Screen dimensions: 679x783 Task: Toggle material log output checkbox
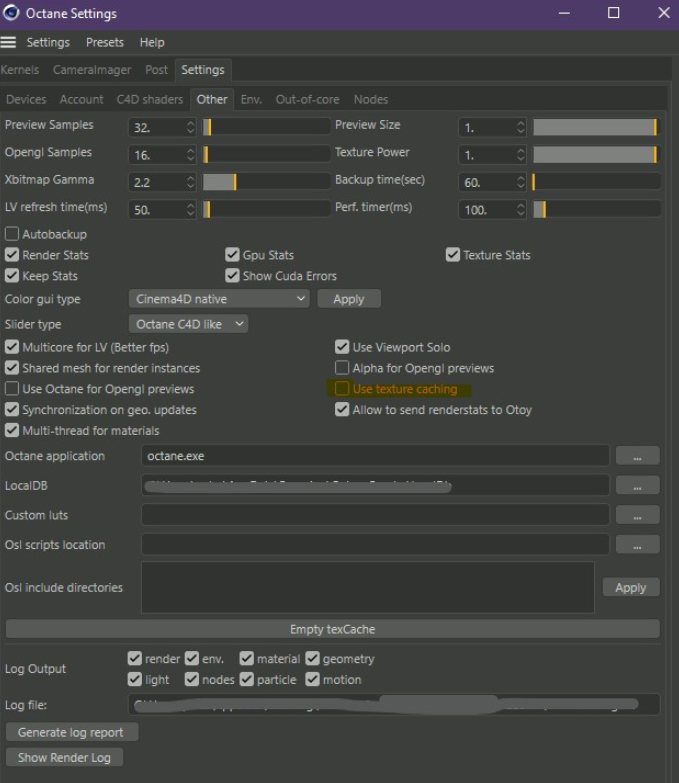(247, 659)
